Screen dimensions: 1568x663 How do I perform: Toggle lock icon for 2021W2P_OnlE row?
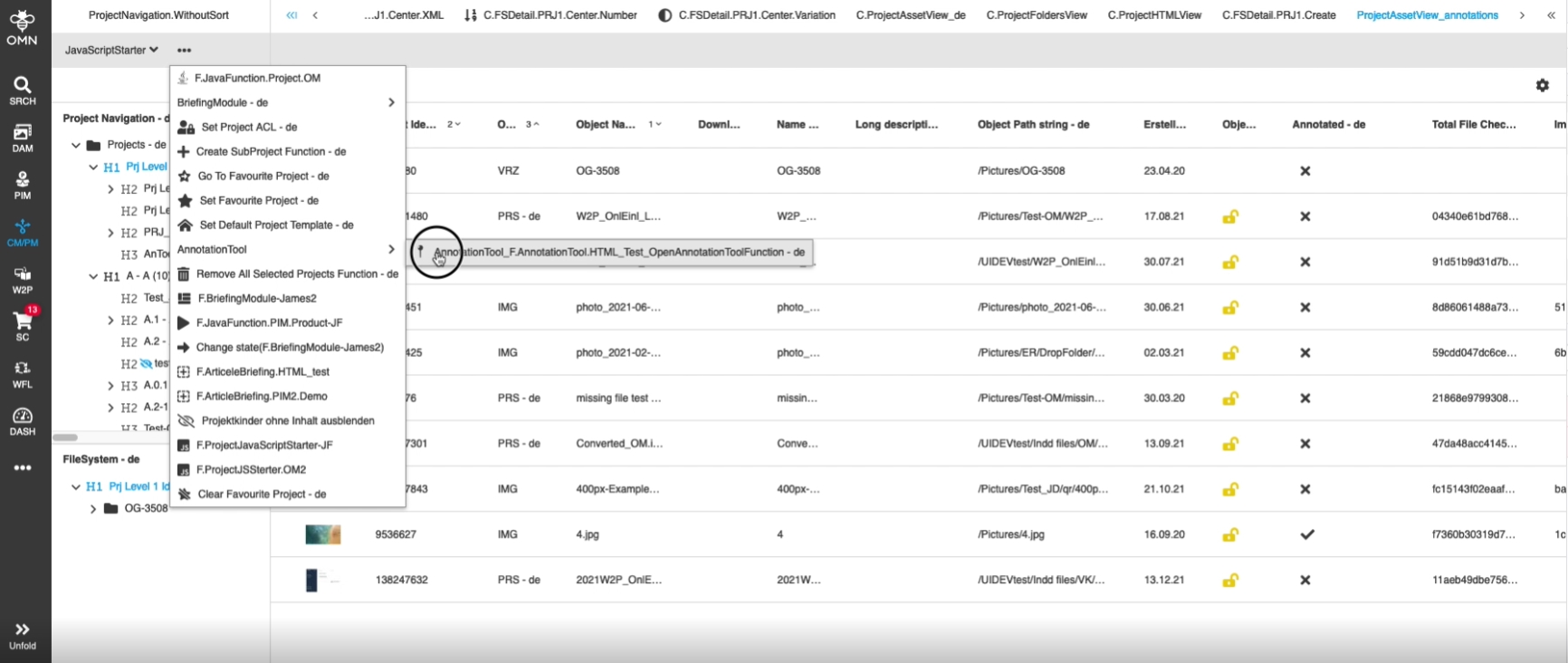tap(1230, 580)
